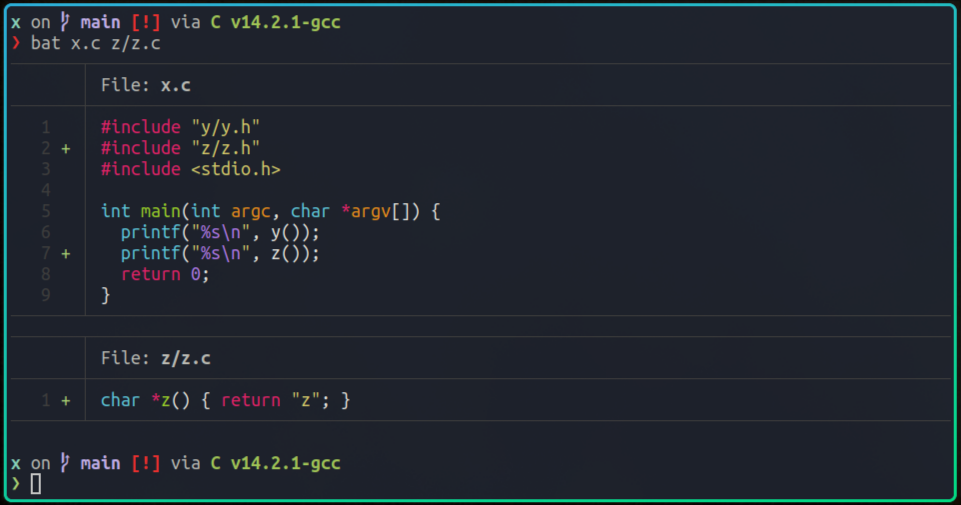961x505 pixels.
Task: Click the "File: x.c" header
Action: coord(145,86)
